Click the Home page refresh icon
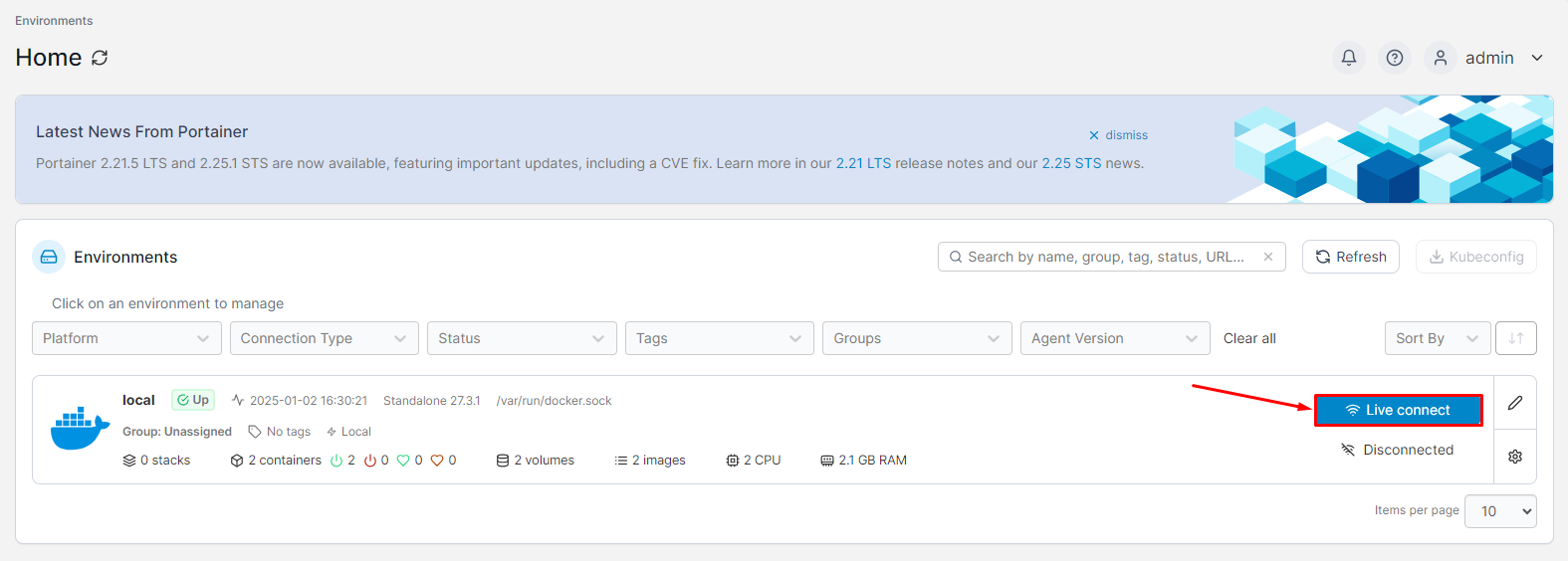Viewport: 1568px width, 561px height. pos(100,58)
